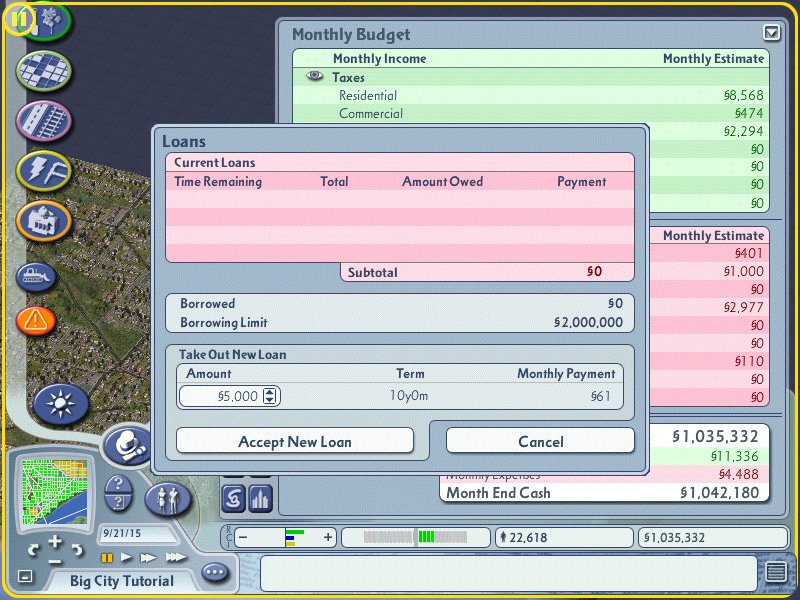
Task: Collapse the Monthly Budget panel arrow
Action: tap(770, 33)
